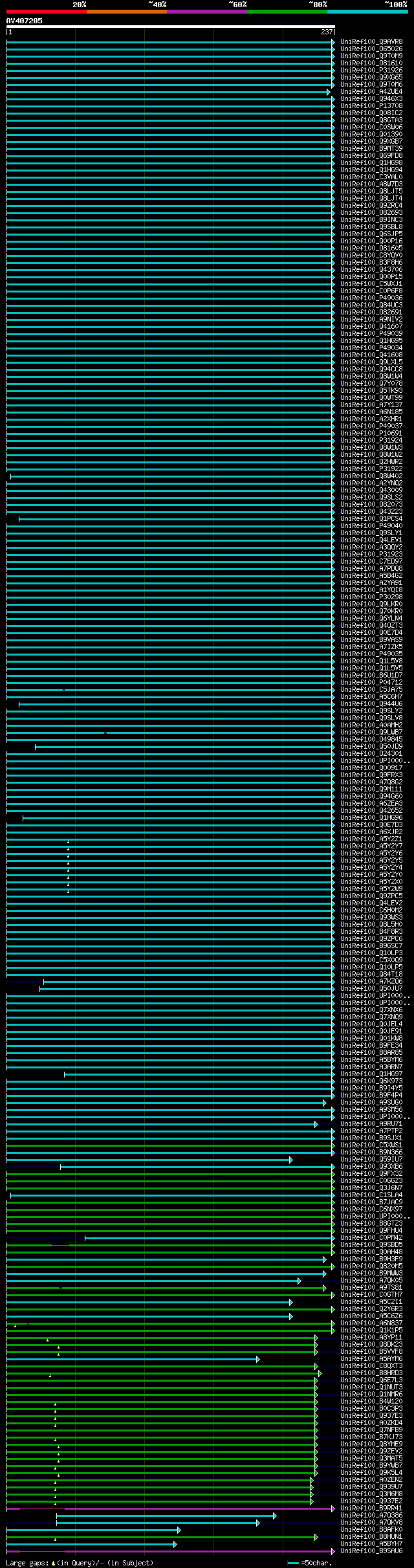Select hit UniRef100_A7Q386
Image resolution: width=414 pixels, height=1568 pixels.
[x=371, y=1515]
